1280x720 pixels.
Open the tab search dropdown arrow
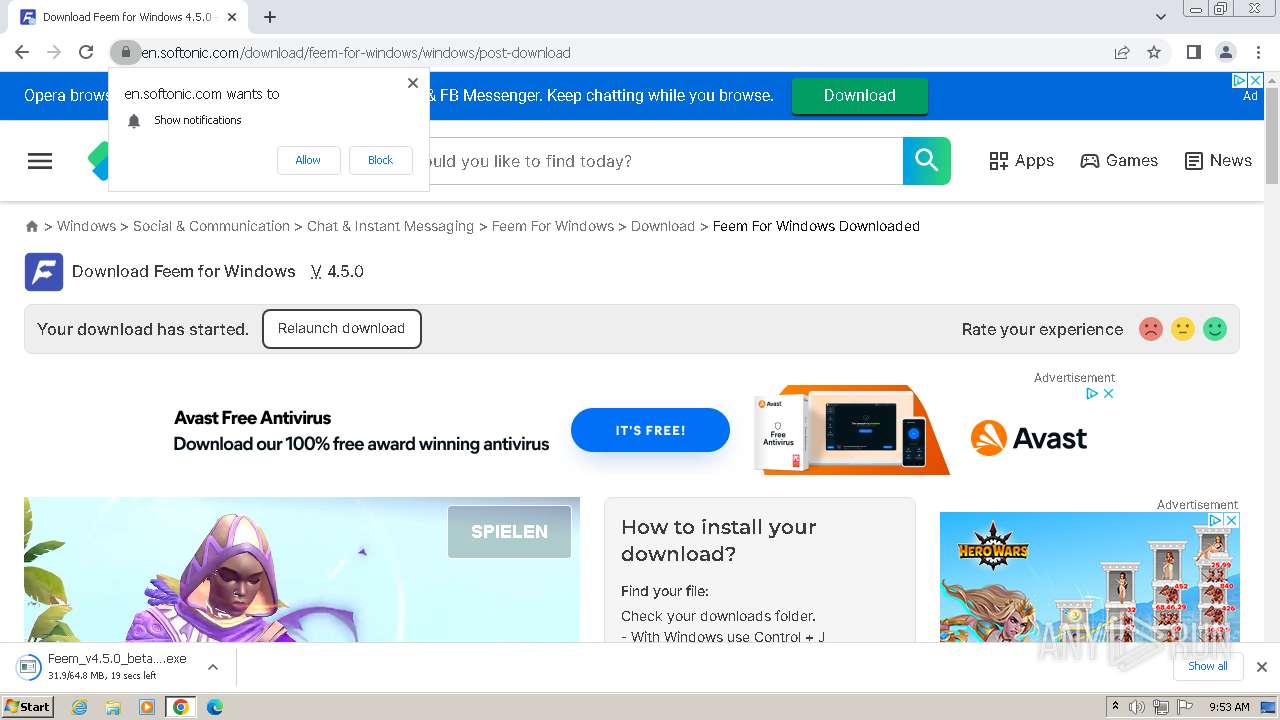(1160, 17)
